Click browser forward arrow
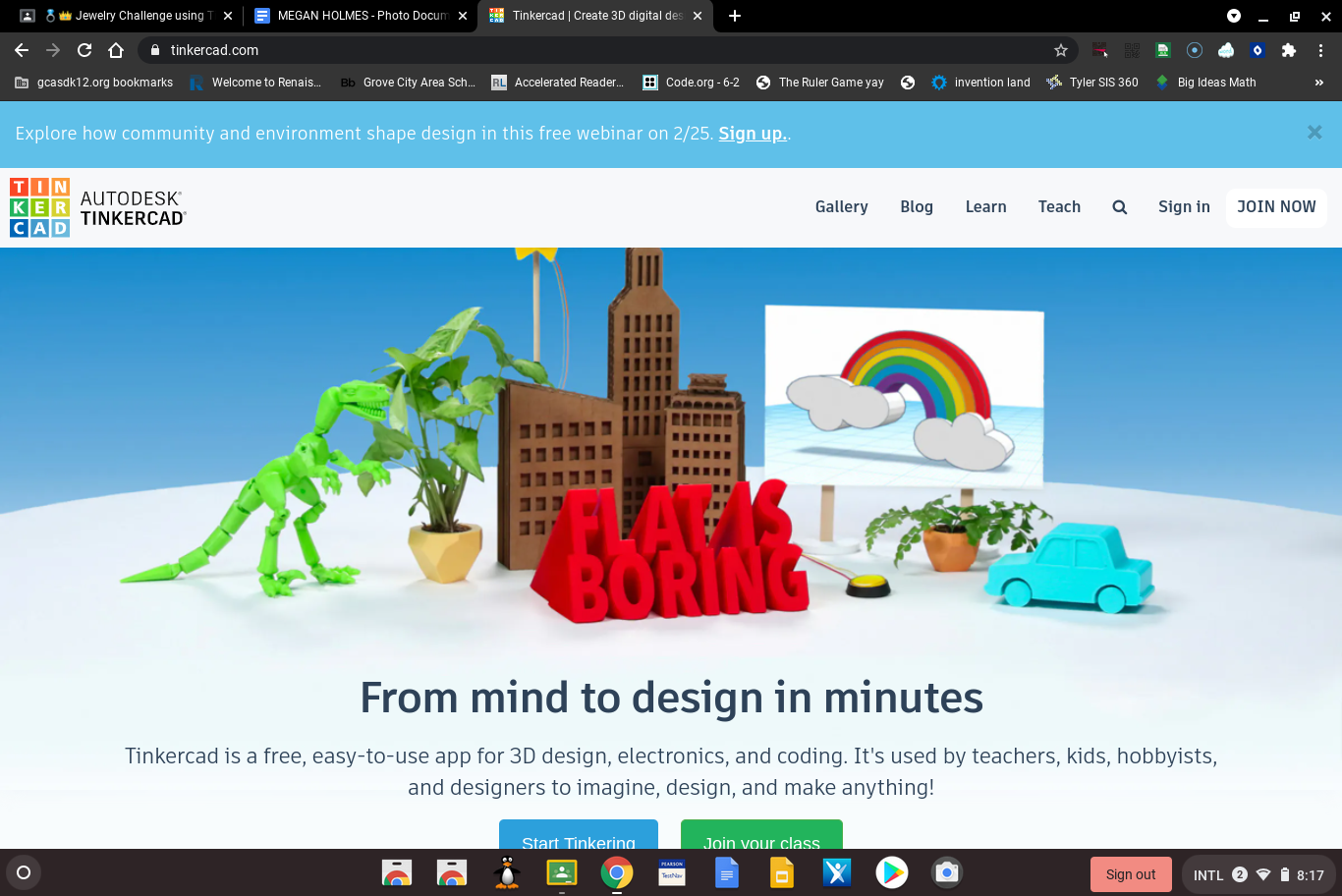 [53, 50]
